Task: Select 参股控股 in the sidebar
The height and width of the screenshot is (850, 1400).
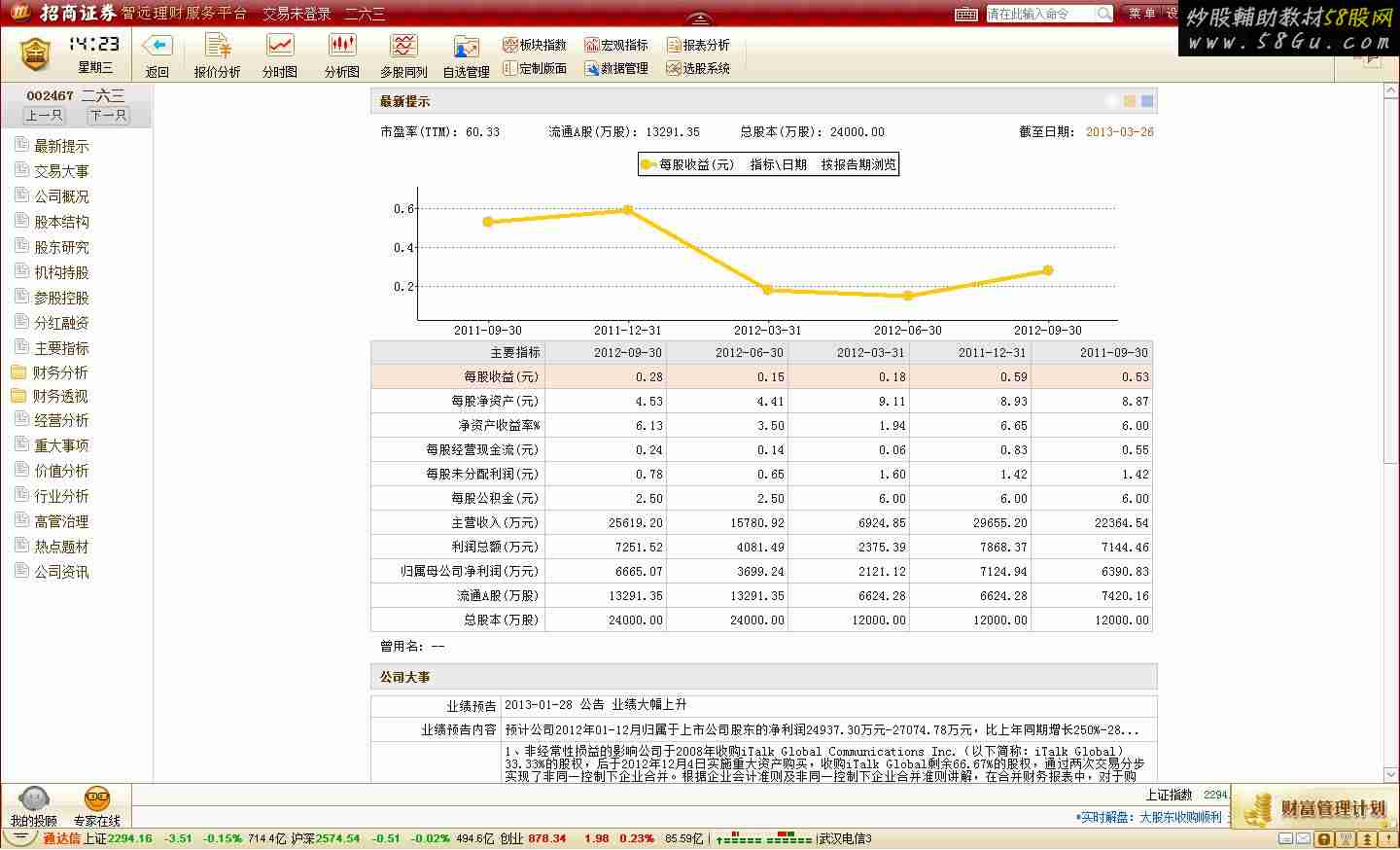Action: [61, 298]
